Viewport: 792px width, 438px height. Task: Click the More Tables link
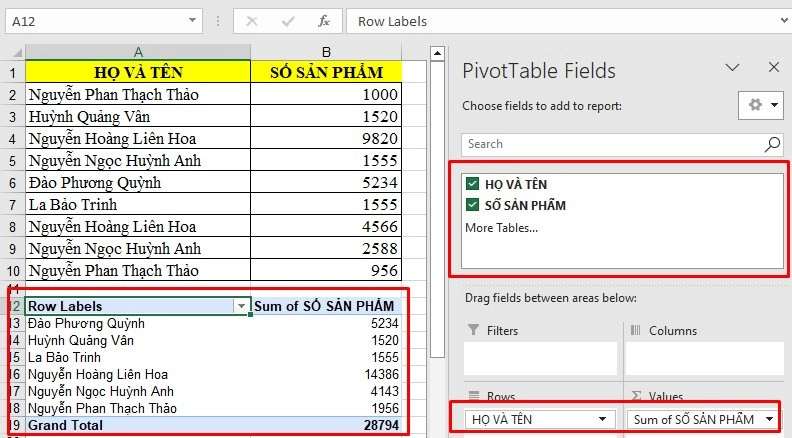click(x=501, y=227)
